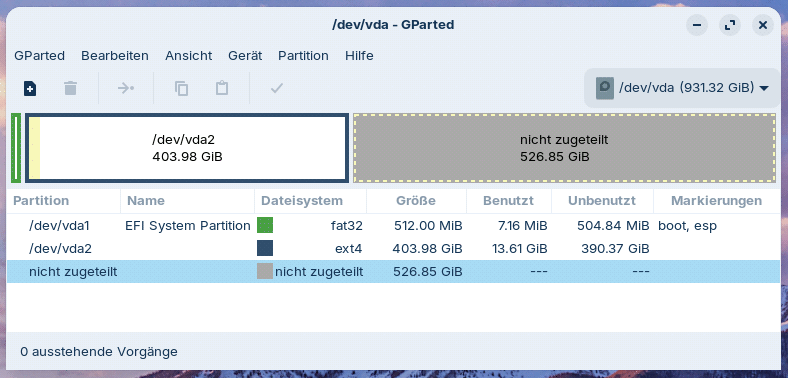This screenshot has height=378, width=788.
Task: Select the /dev/vda2 partition row
Action: 393,248
